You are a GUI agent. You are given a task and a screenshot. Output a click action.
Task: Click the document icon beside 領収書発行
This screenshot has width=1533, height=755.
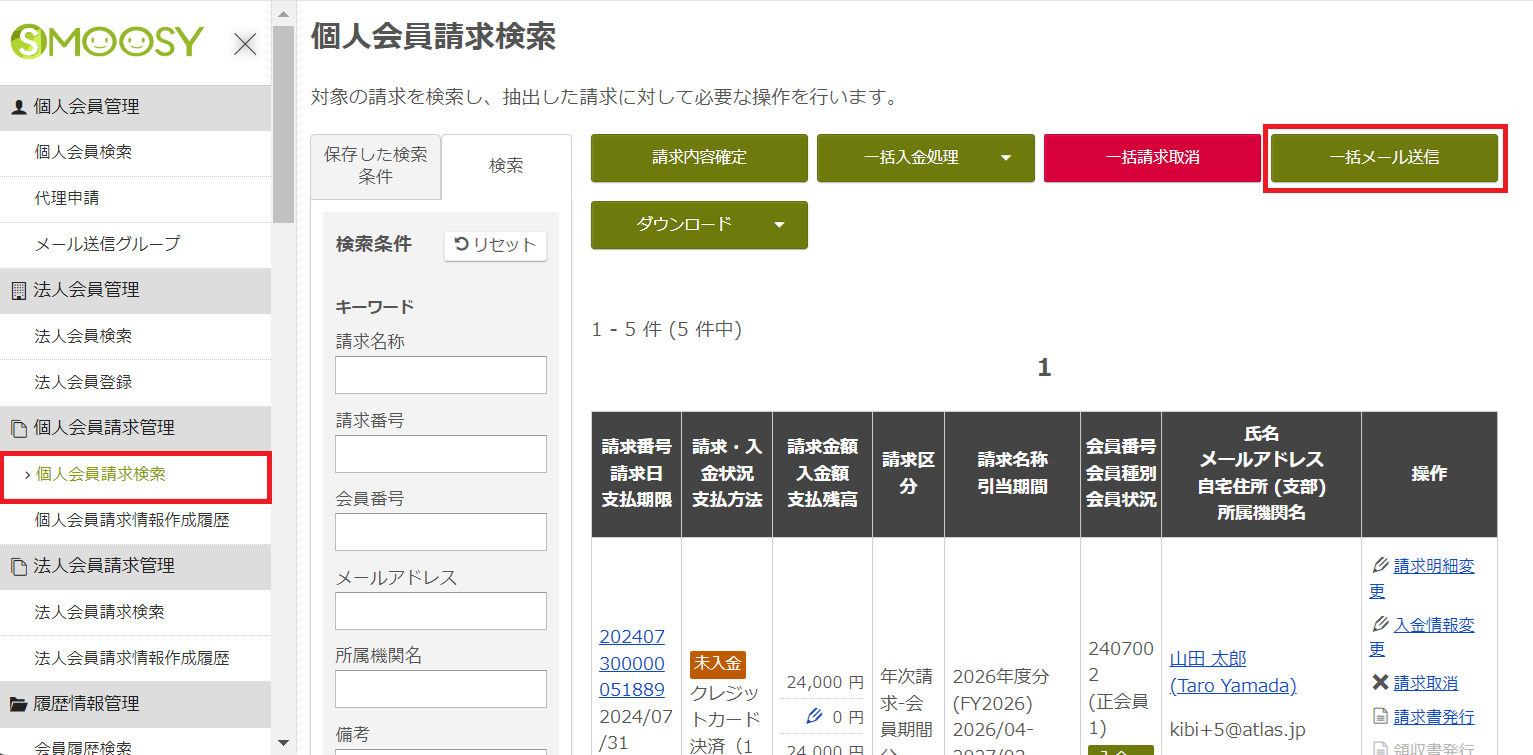click(x=1379, y=748)
